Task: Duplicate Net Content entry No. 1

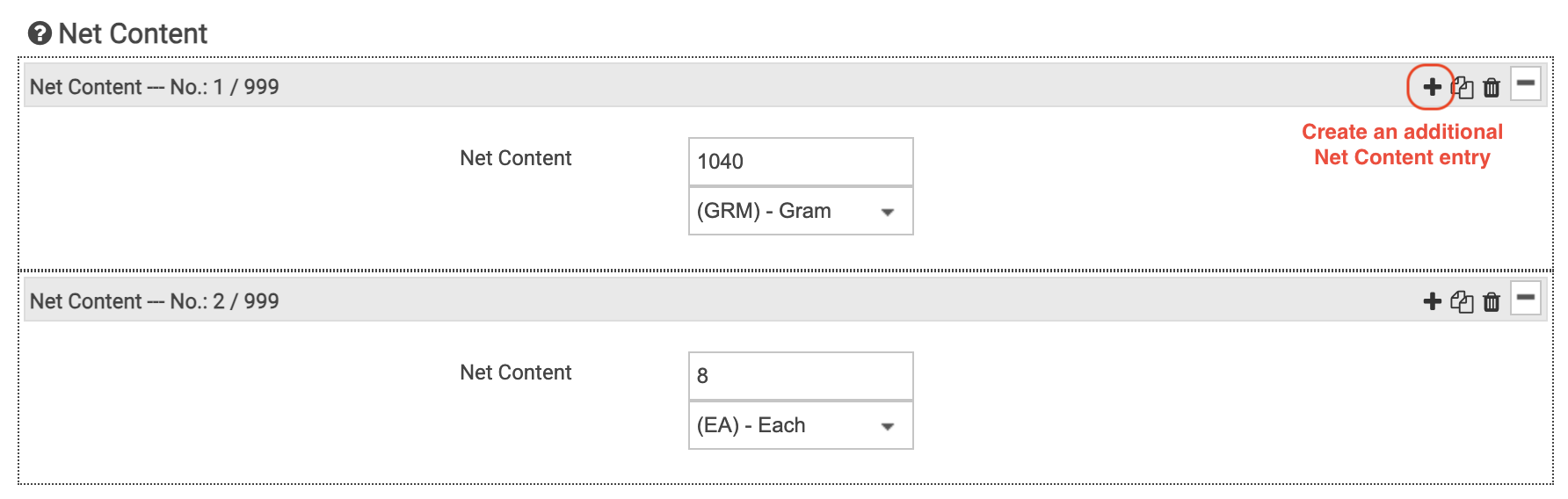Action: (1463, 87)
